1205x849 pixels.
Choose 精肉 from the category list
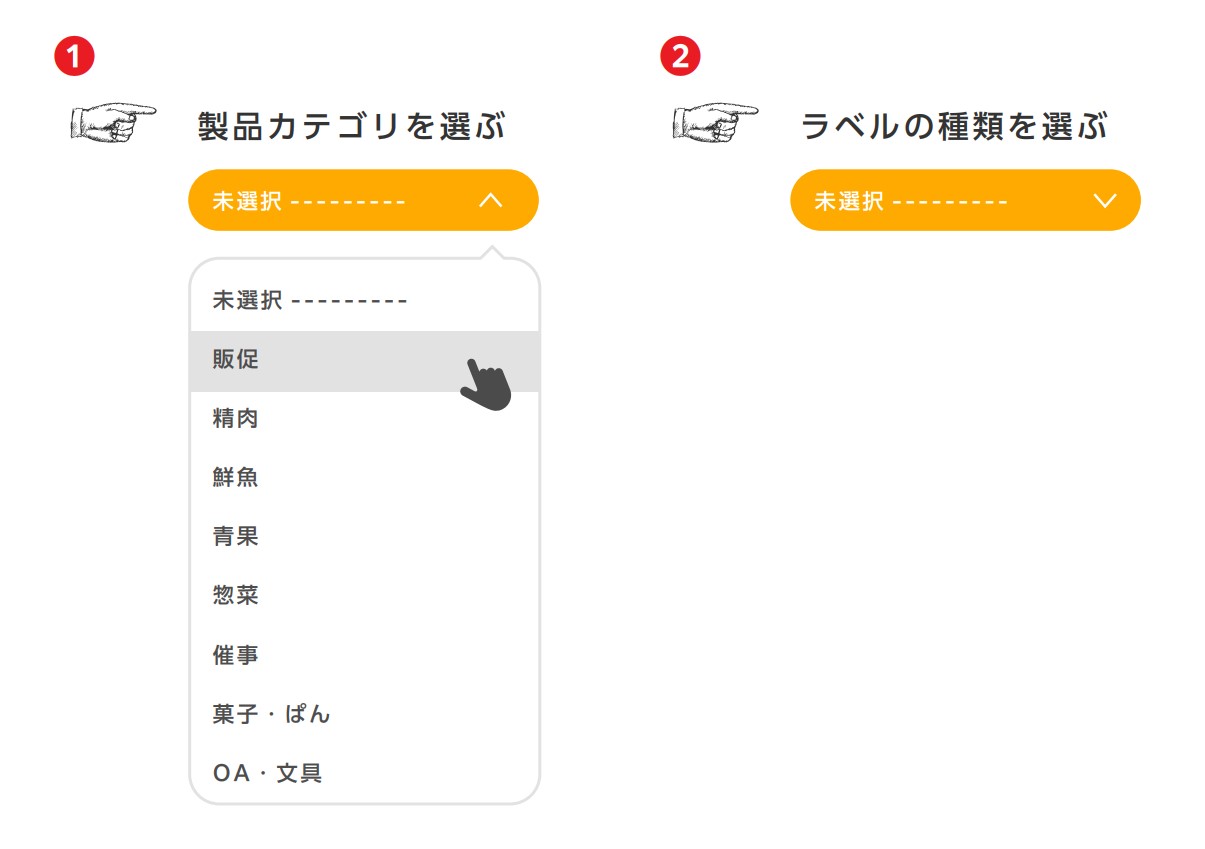[x=236, y=419]
